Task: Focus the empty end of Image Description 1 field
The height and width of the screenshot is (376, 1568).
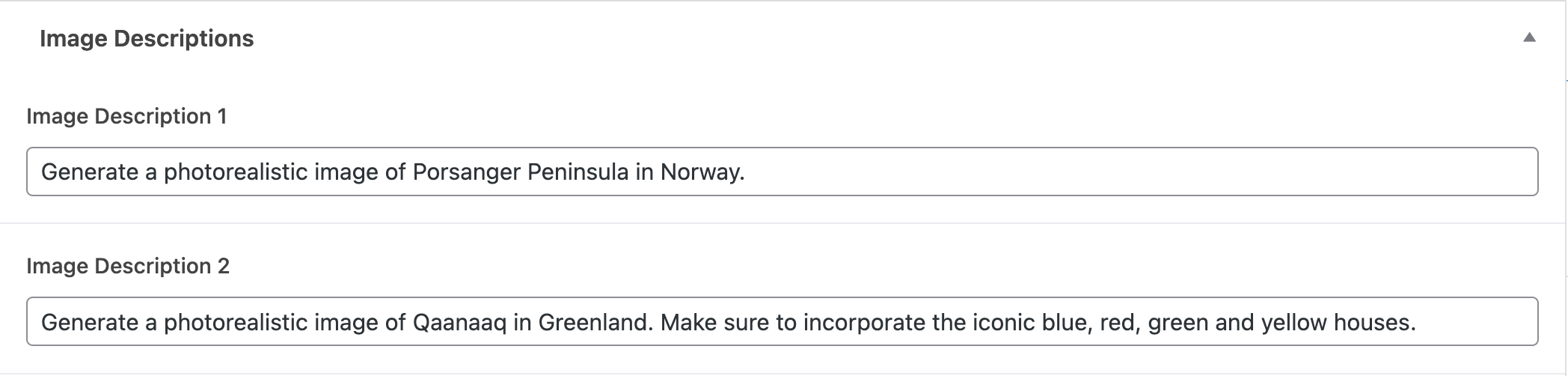Action: coord(1122,172)
